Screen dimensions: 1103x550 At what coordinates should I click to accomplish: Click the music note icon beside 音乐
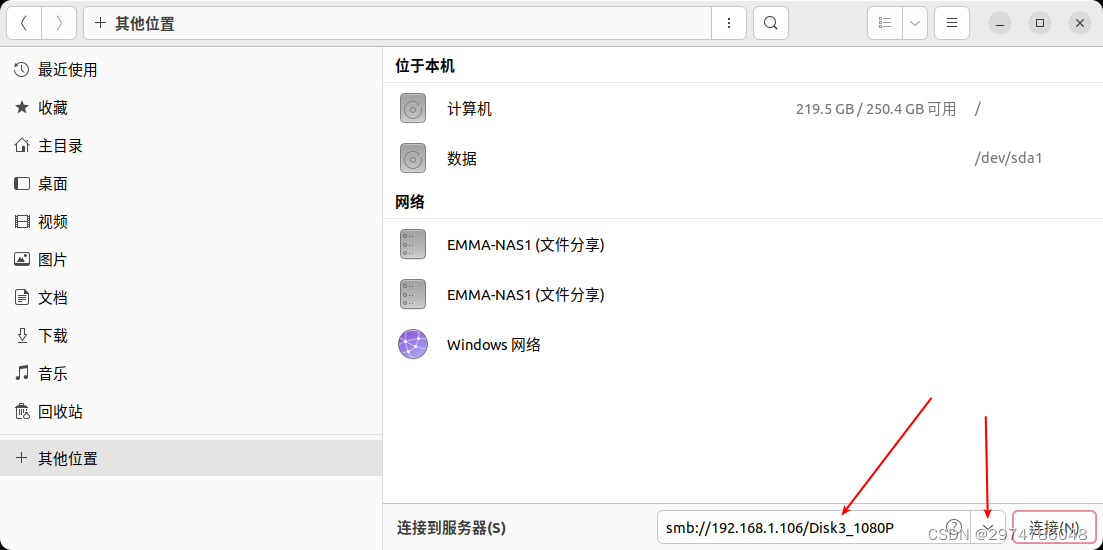[22, 373]
